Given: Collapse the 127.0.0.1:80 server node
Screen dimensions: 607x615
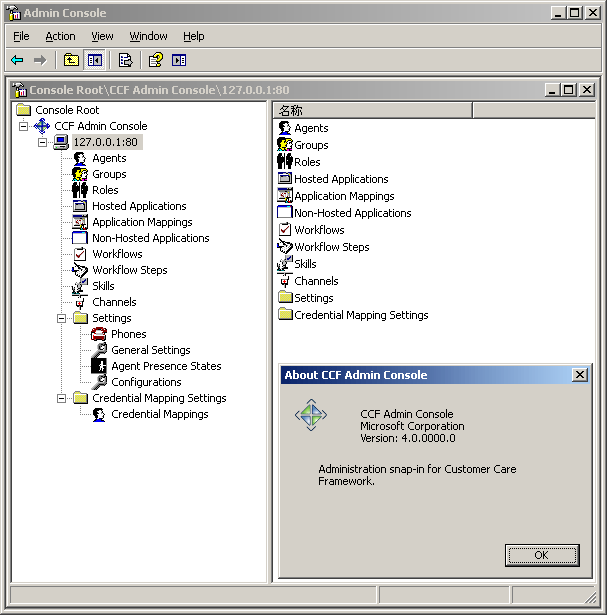Looking at the screenshot, I should pos(42,142).
